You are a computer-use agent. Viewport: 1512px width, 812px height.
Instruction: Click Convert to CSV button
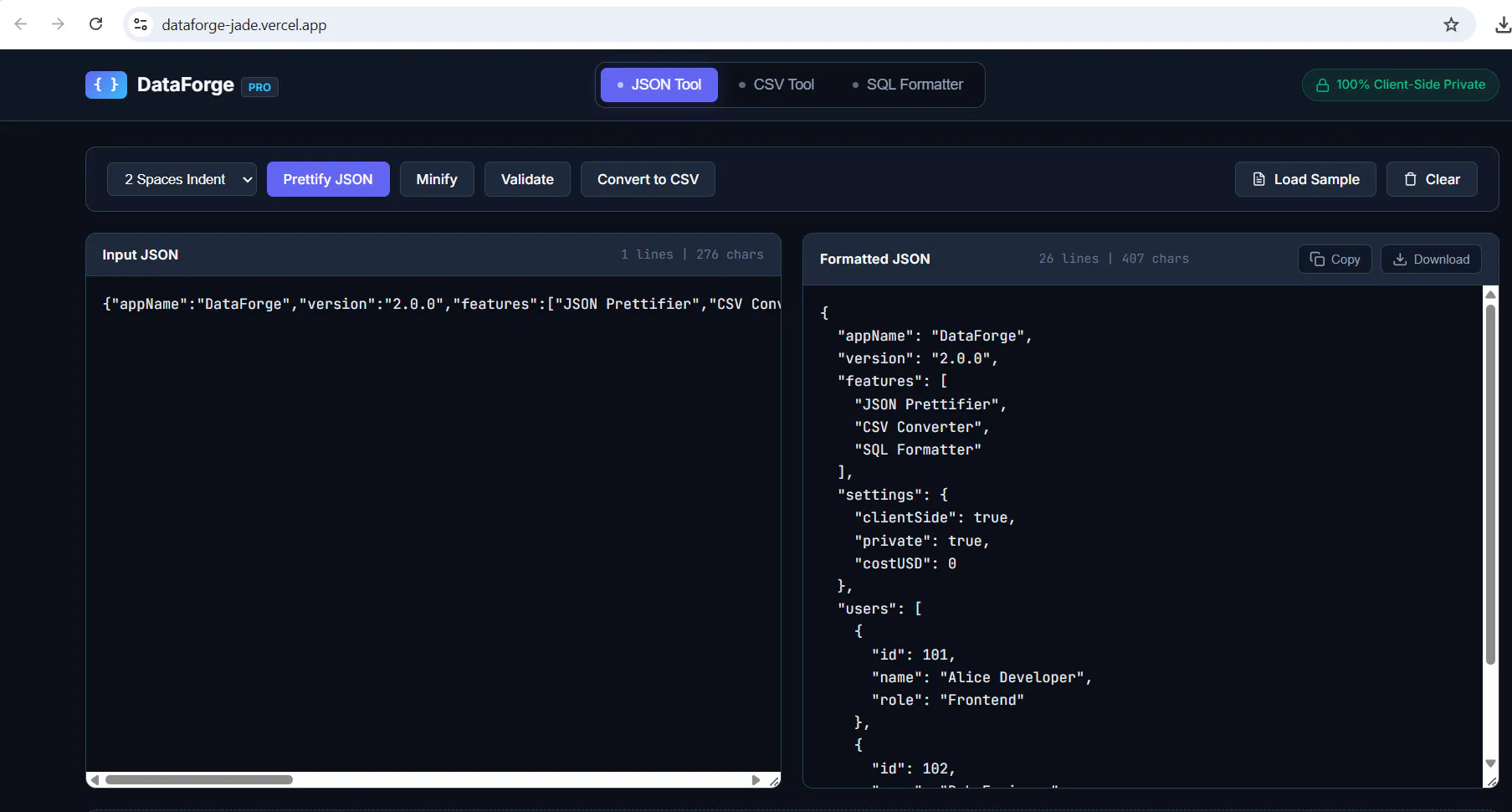coord(648,179)
